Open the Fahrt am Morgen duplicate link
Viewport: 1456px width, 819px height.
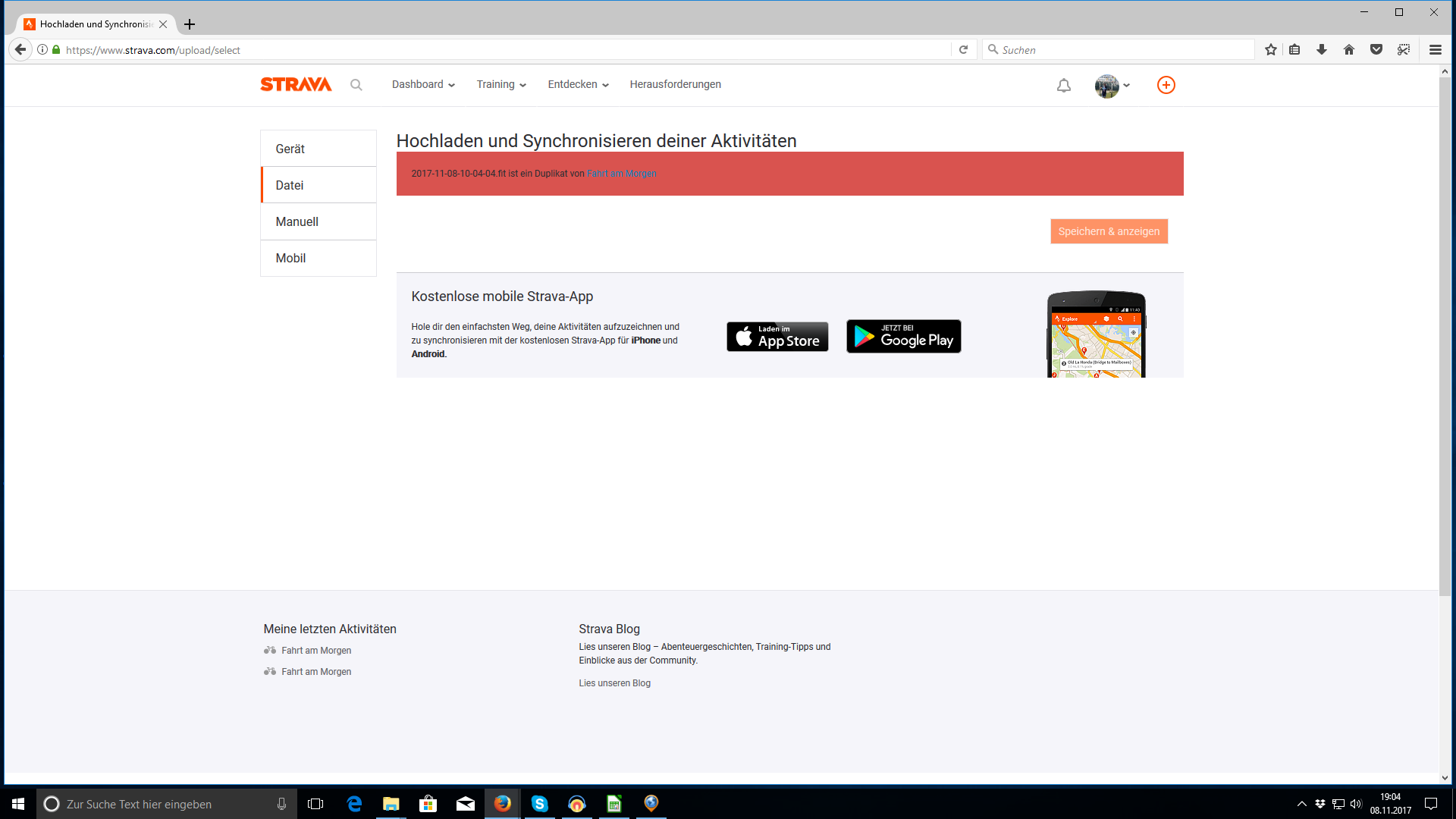pyautogui.click(x=622, y=174)
